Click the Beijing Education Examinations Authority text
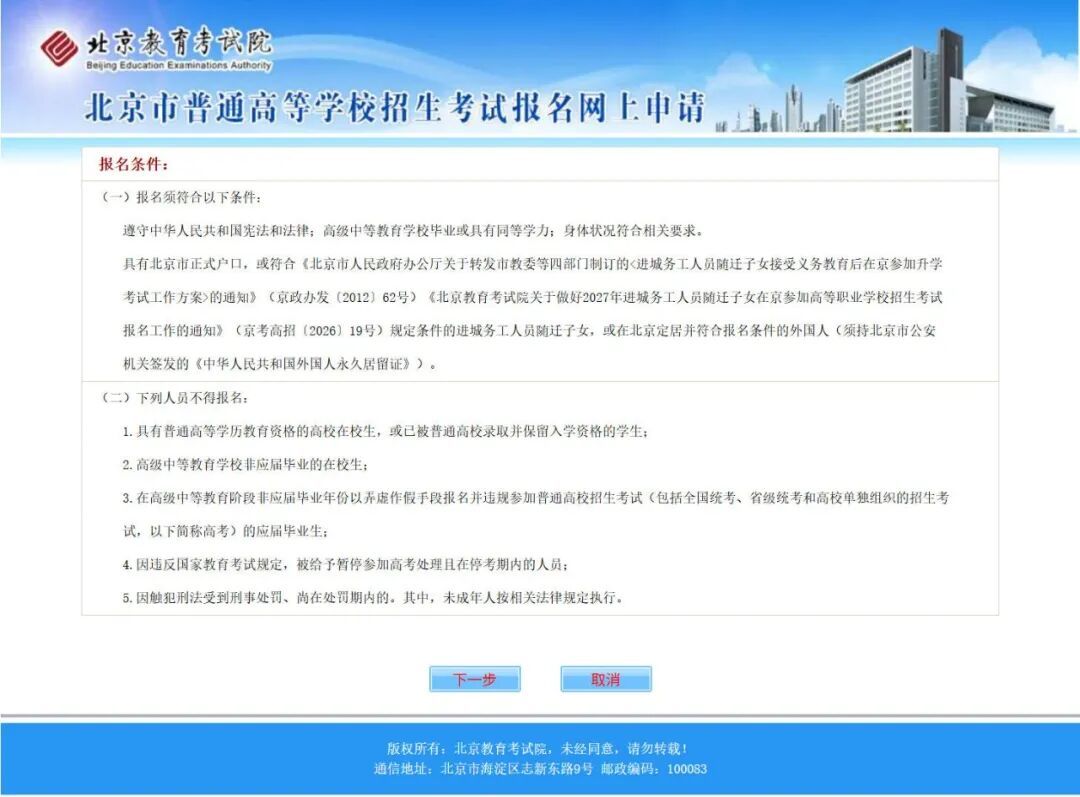 pos(179,65)
